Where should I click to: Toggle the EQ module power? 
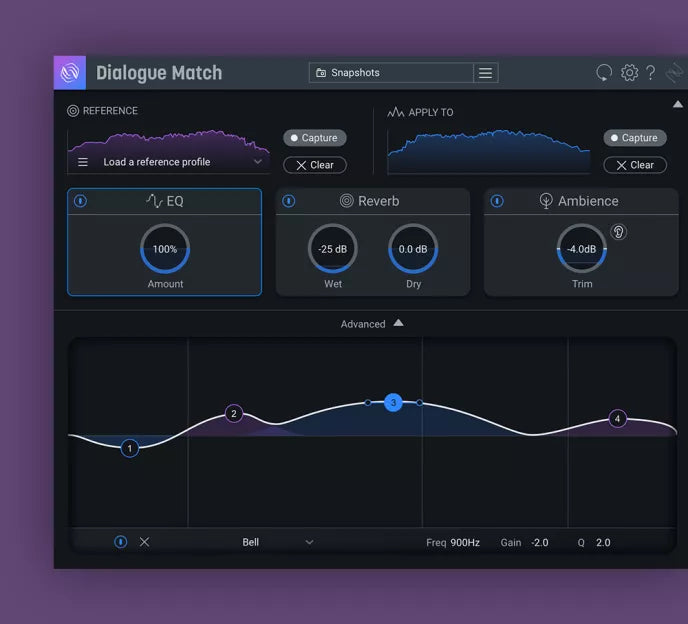80,201
